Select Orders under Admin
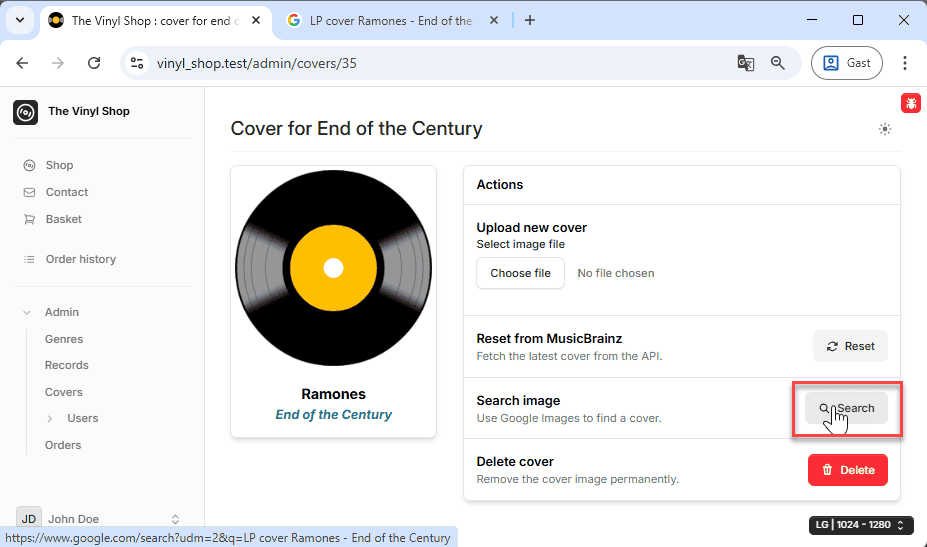The height and width of the screenshot is (547, 927). (63, 445)
